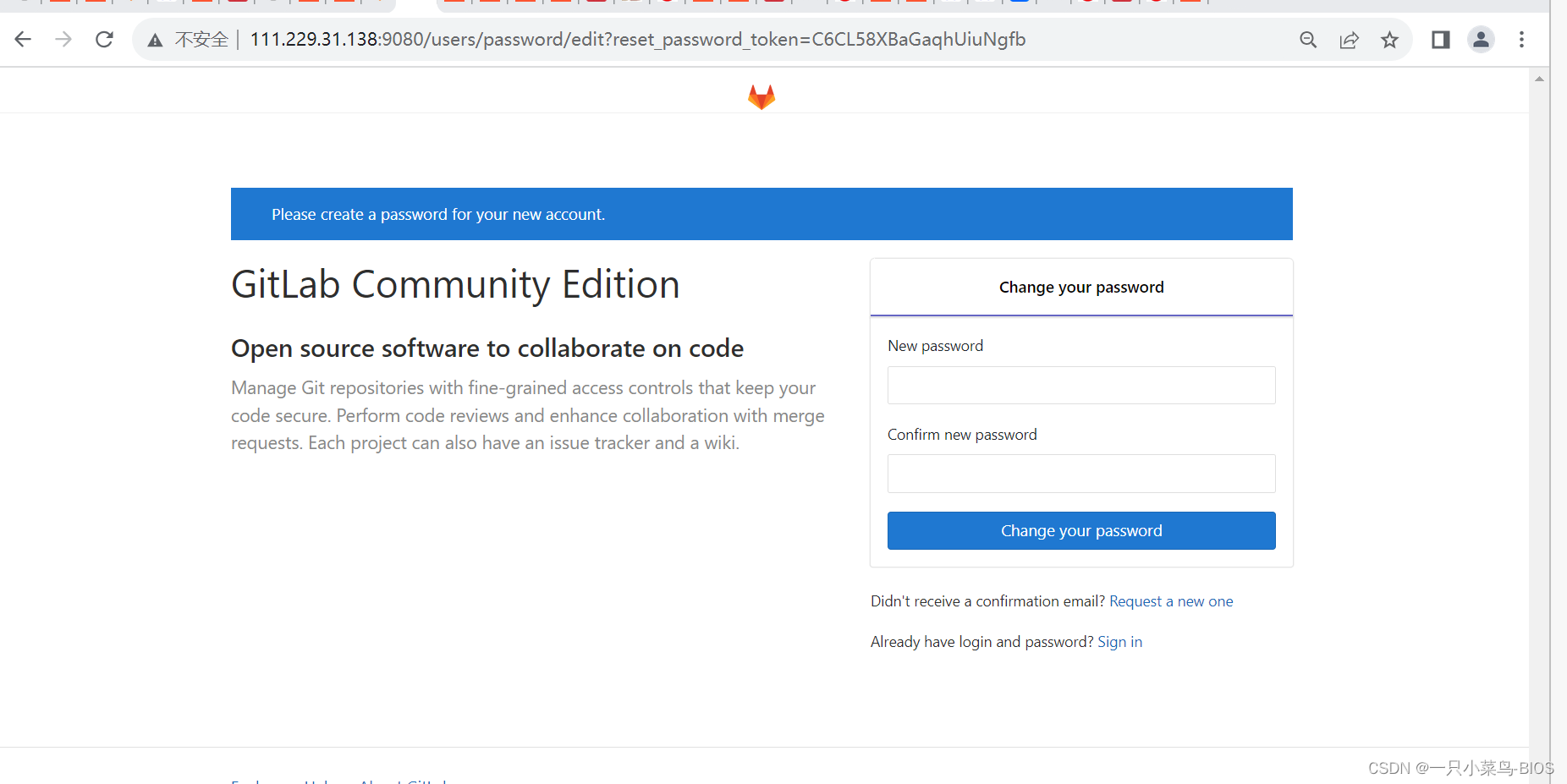The width and height of the screenshot is (1567, 784).
Task: Focus the New password input field
Action: [x=1080, y=385]
